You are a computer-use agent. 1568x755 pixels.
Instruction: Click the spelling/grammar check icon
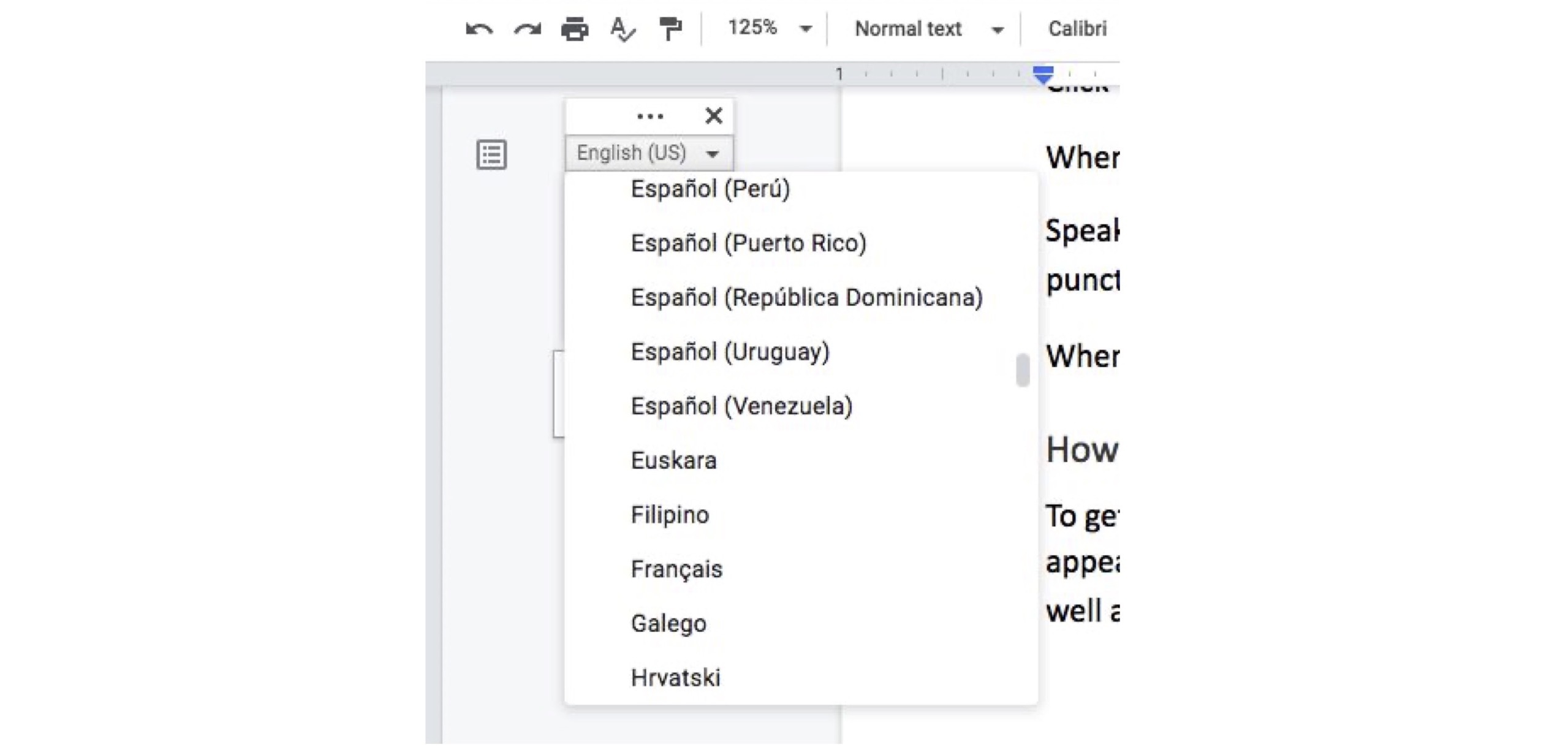(622, 28)
